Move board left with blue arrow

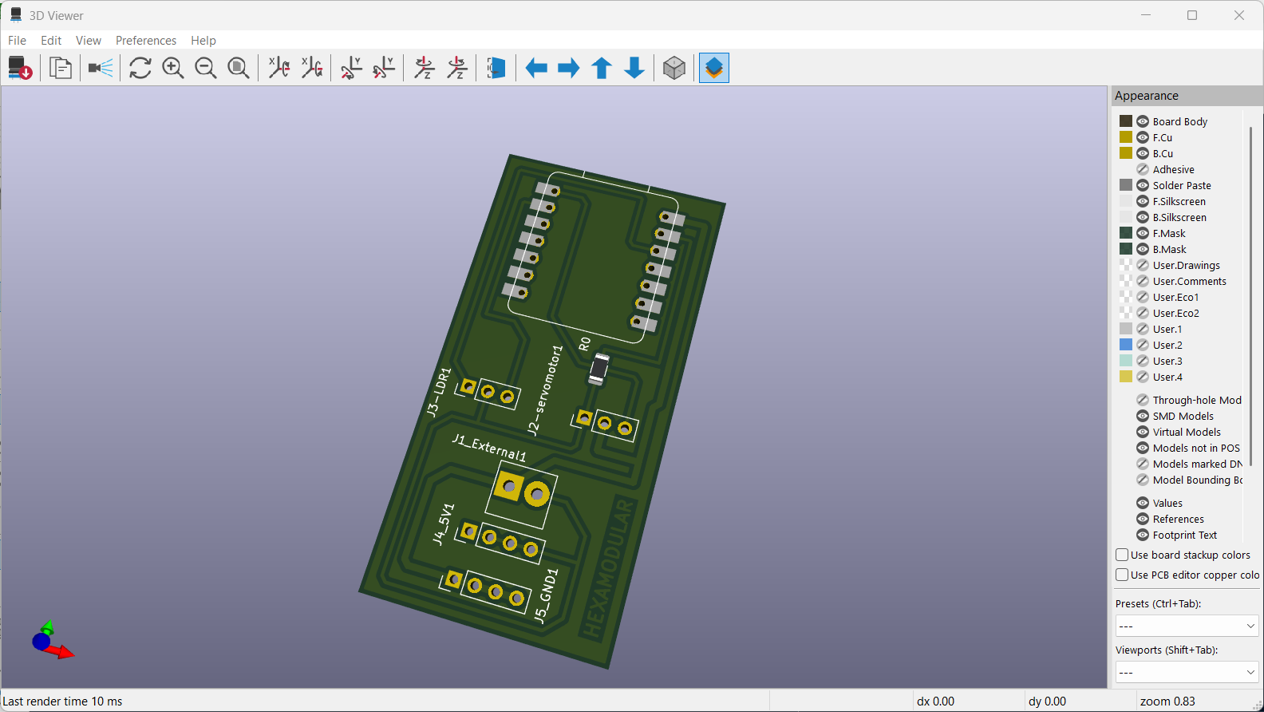536,68
